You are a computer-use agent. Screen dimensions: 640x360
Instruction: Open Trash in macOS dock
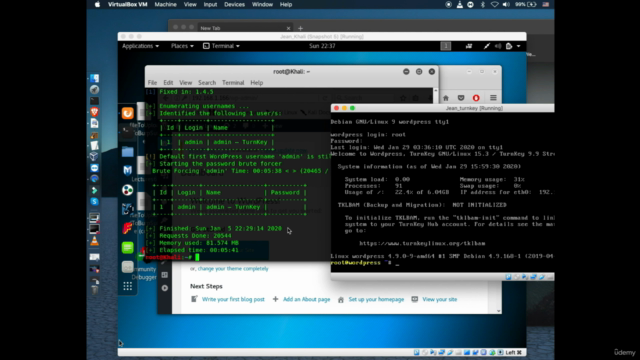point(94,290)
